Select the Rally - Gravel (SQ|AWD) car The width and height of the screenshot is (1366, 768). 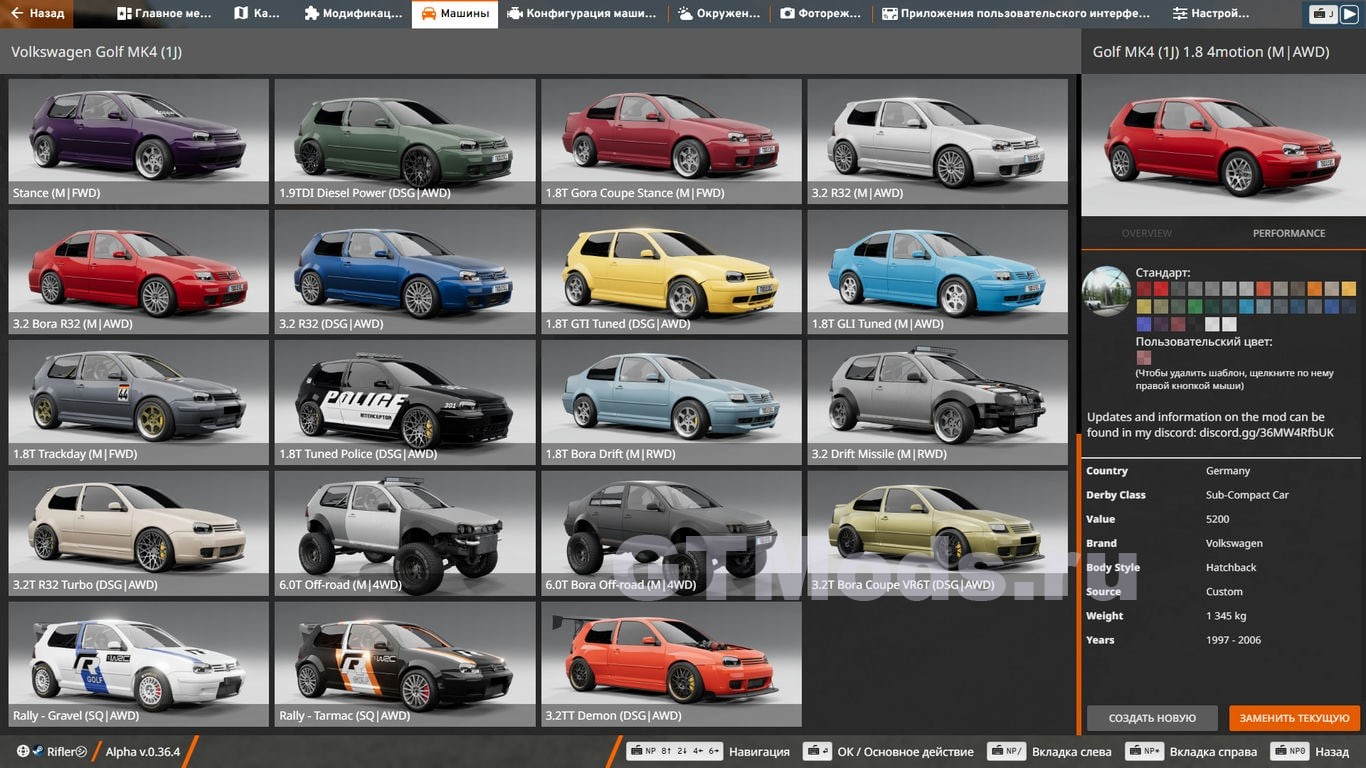coord(139,664)
